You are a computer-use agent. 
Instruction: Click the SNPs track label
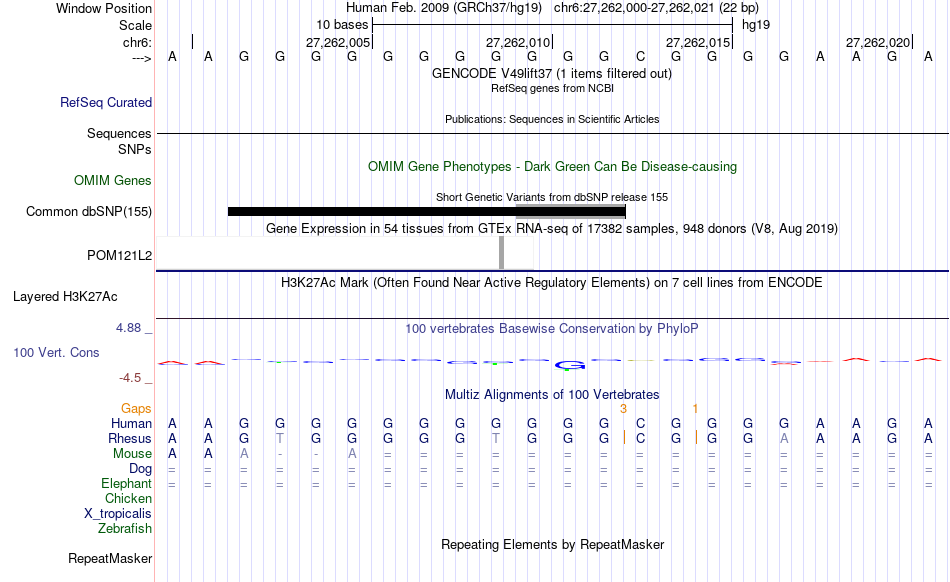click(135, 150)
